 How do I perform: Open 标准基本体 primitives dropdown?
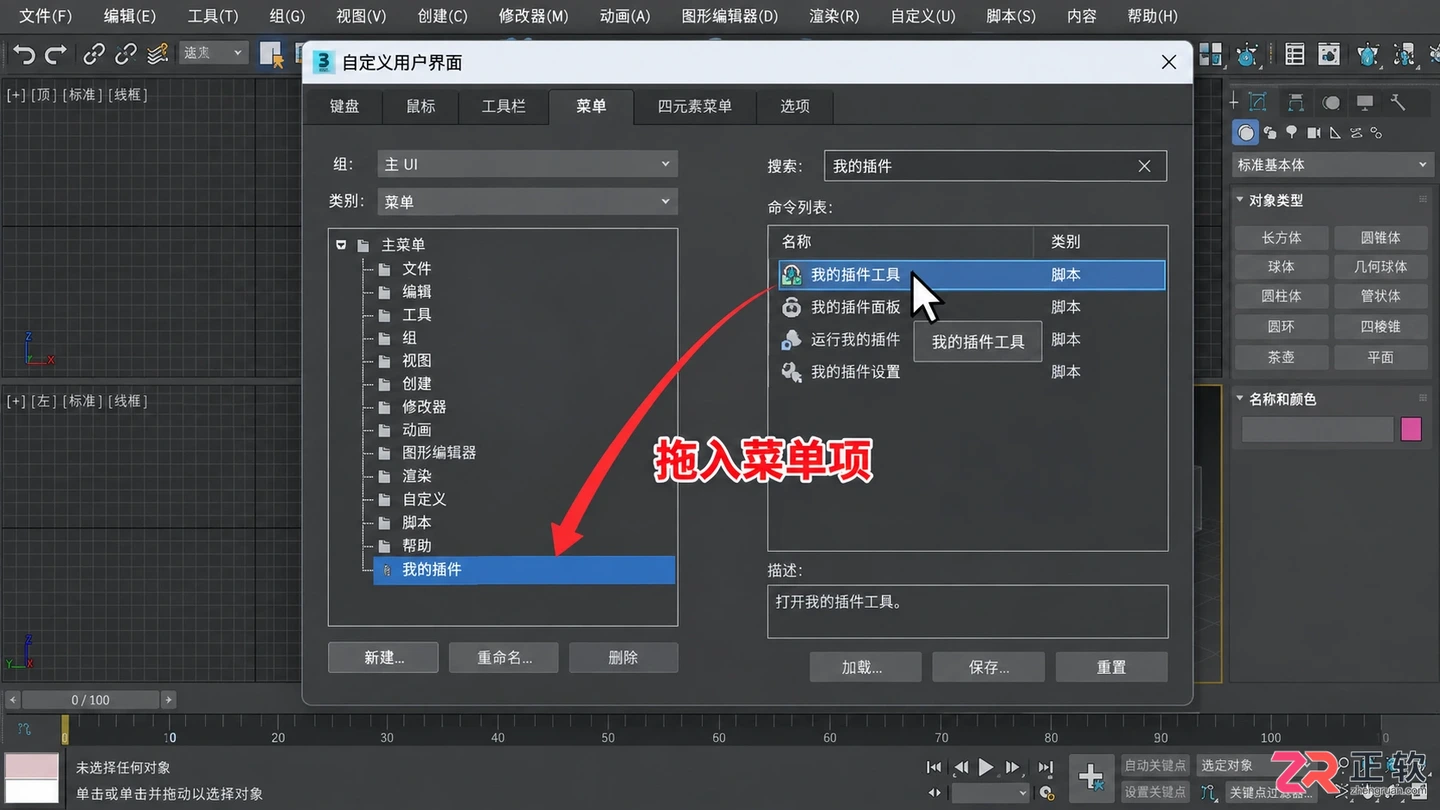pyautogui.click(x=1332, y=165)
